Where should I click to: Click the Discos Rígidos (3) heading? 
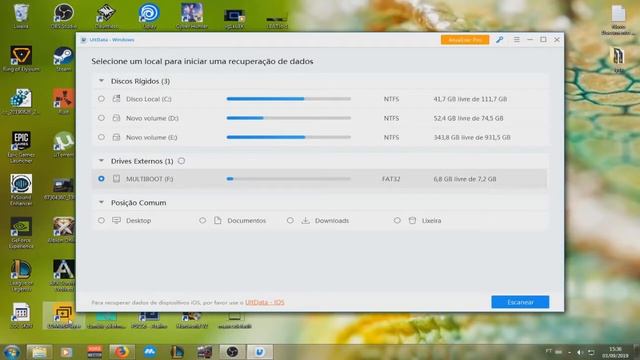(140, 81)
